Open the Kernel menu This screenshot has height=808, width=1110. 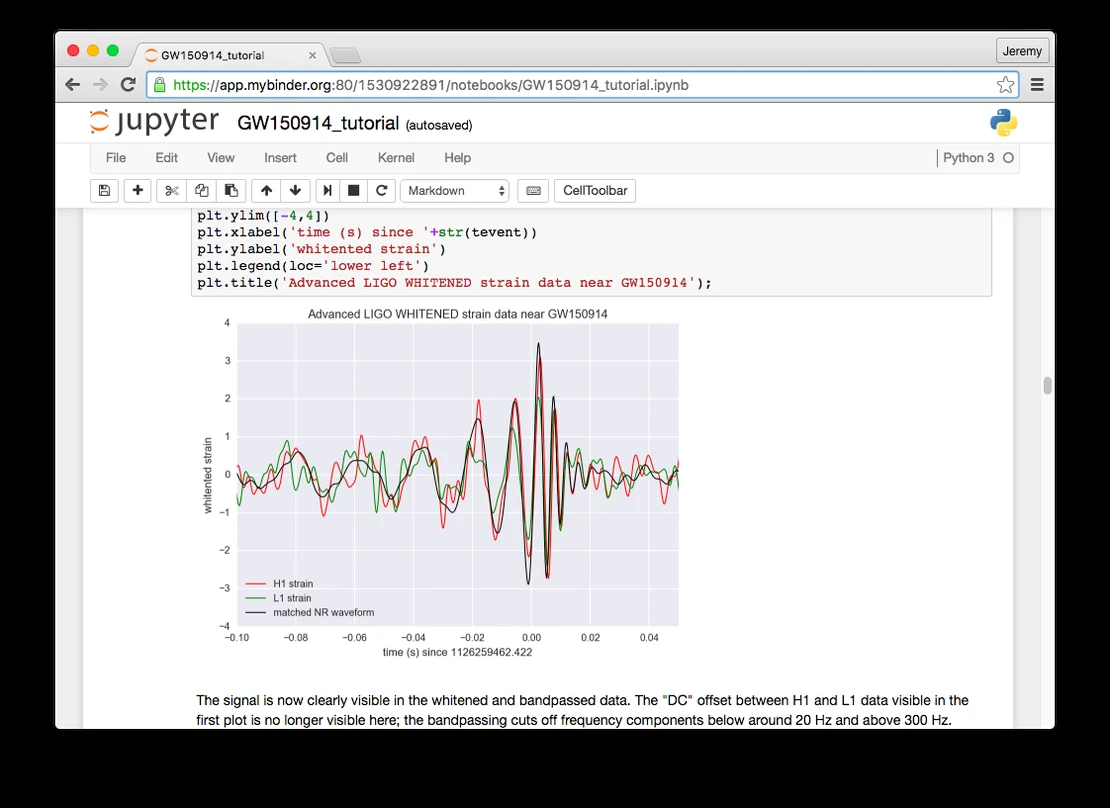[x=396, y=158]
